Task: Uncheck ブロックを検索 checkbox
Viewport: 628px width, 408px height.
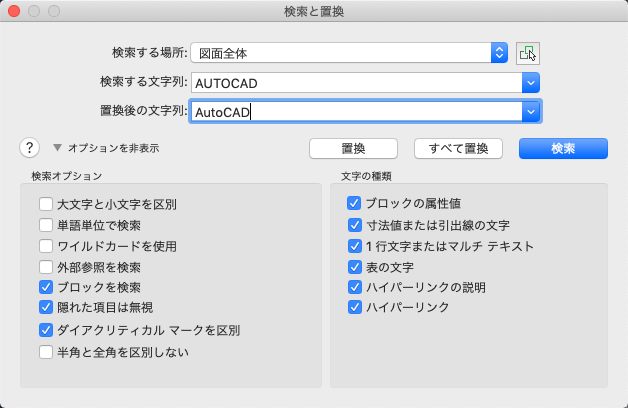Action: [x=46, y=287]
